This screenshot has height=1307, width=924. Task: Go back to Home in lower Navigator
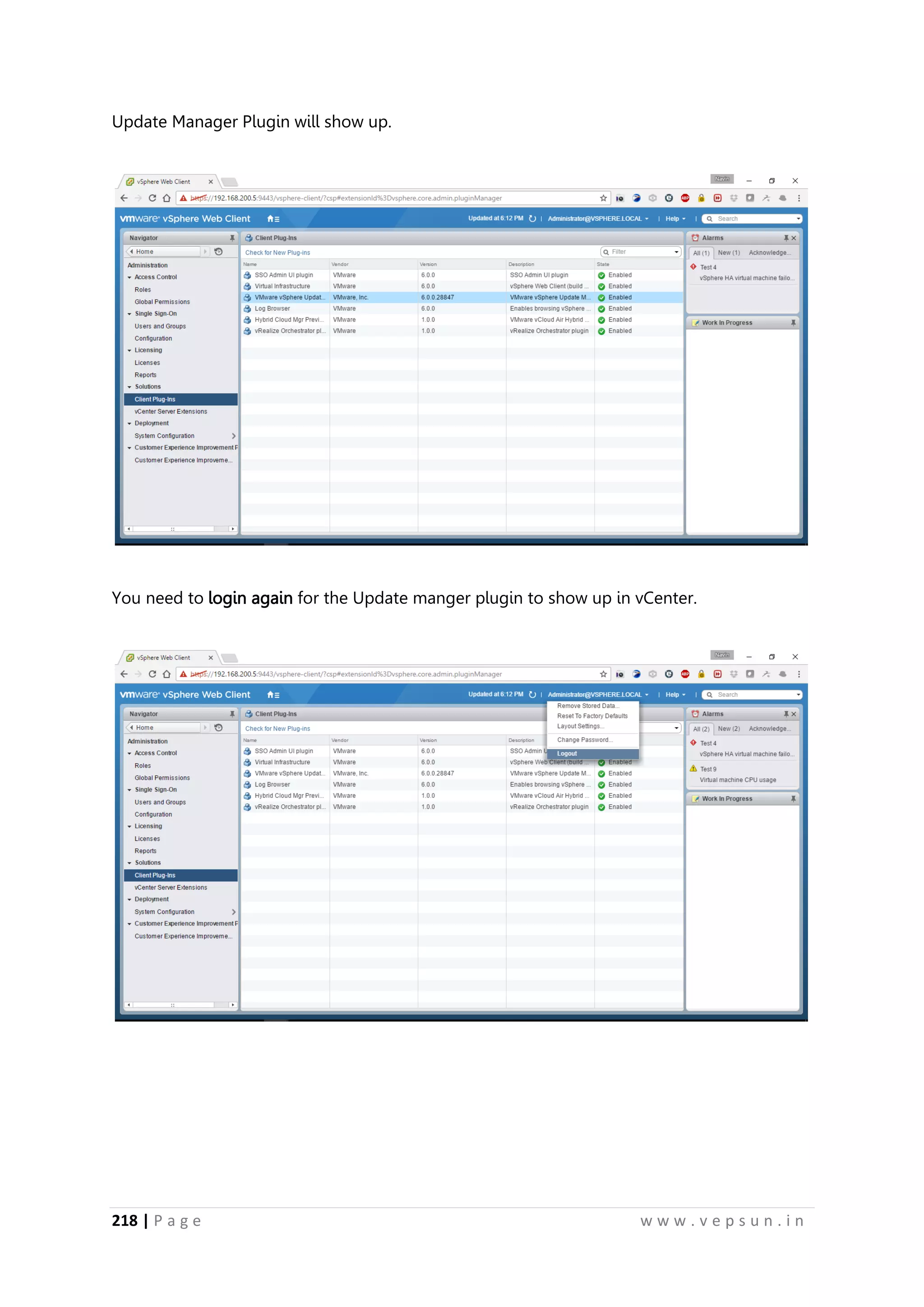(164, 728)
